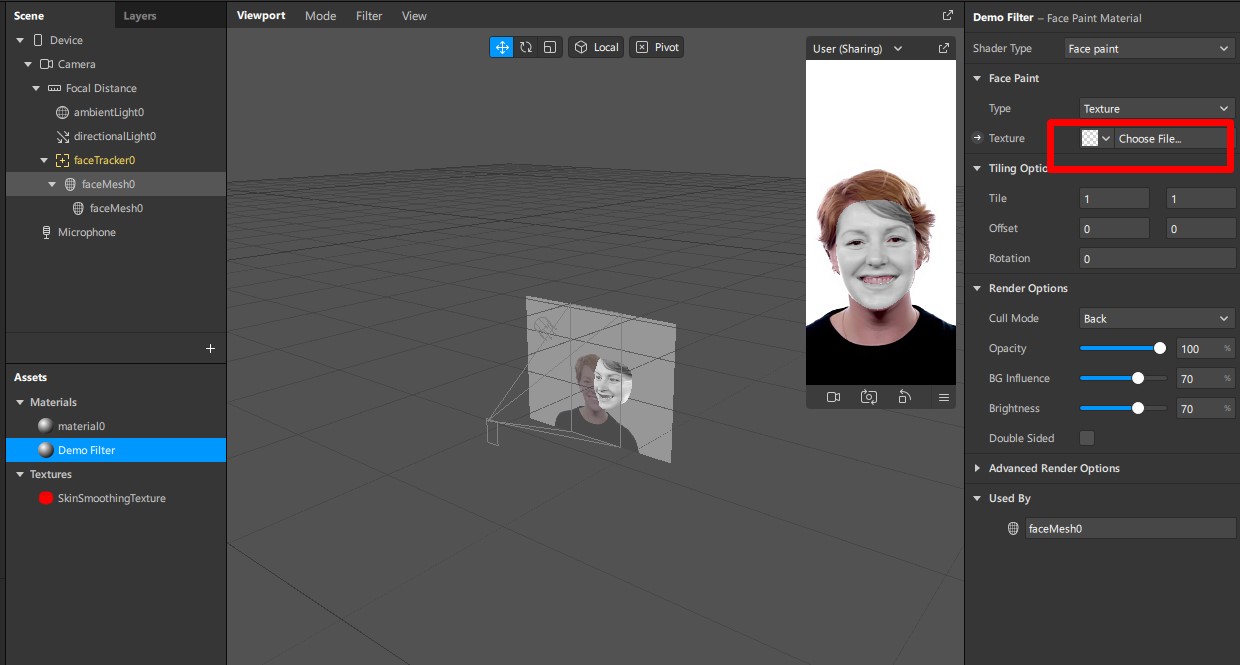The height and width of the screenshot is (665, 1240).
Task: Click the video camera icon under preview
Action: [833, 397]
